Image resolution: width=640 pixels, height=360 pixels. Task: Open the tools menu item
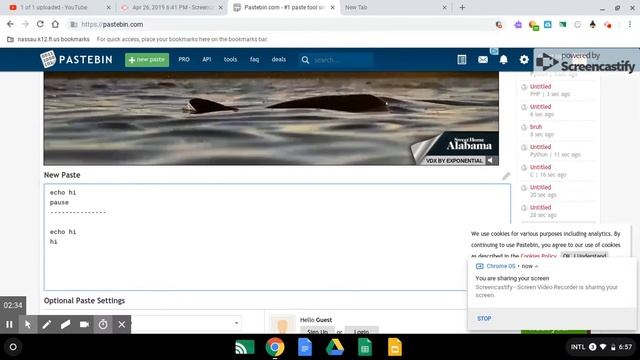[x=230, y=60]
